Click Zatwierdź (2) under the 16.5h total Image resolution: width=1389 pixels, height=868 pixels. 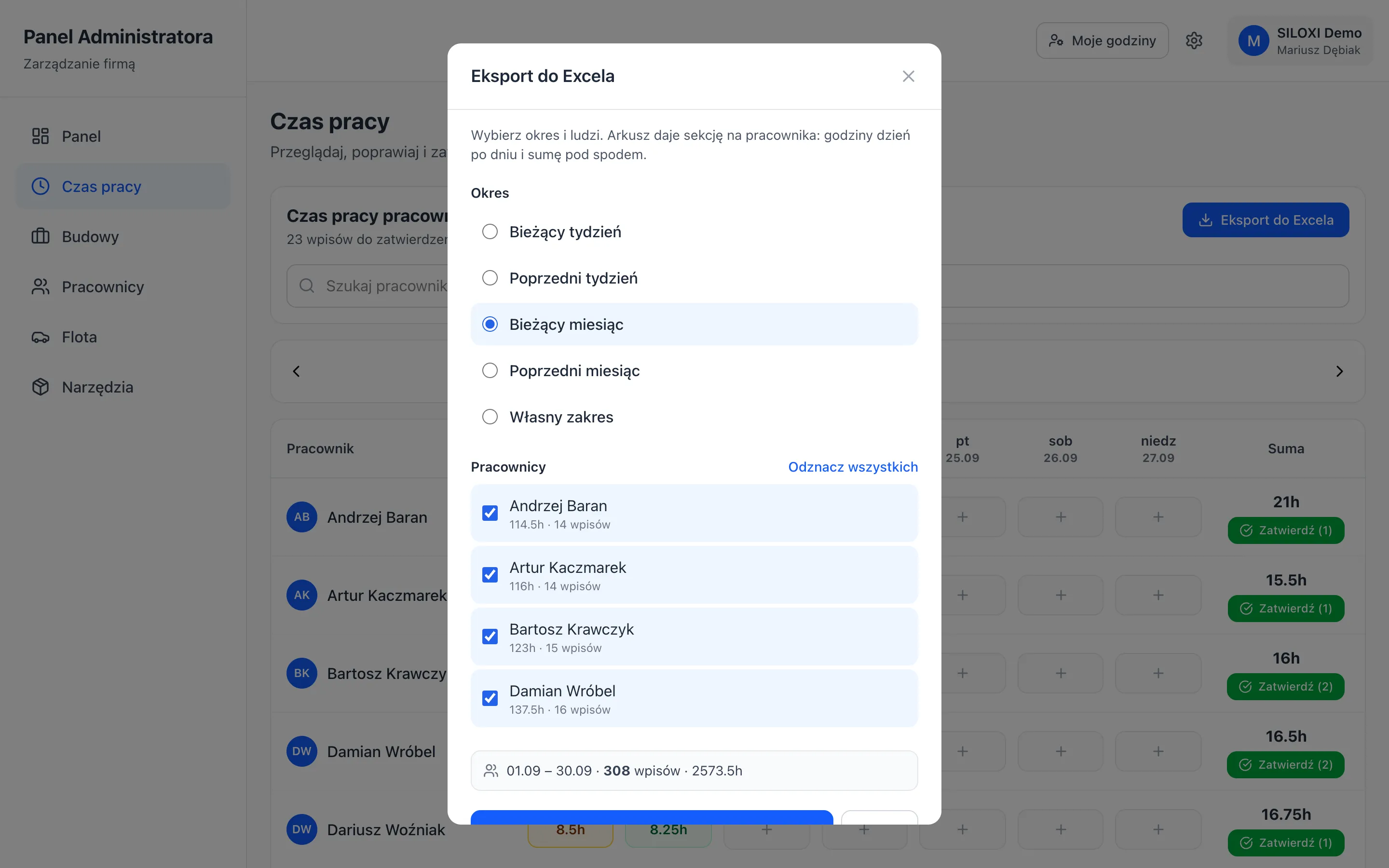1286,765
